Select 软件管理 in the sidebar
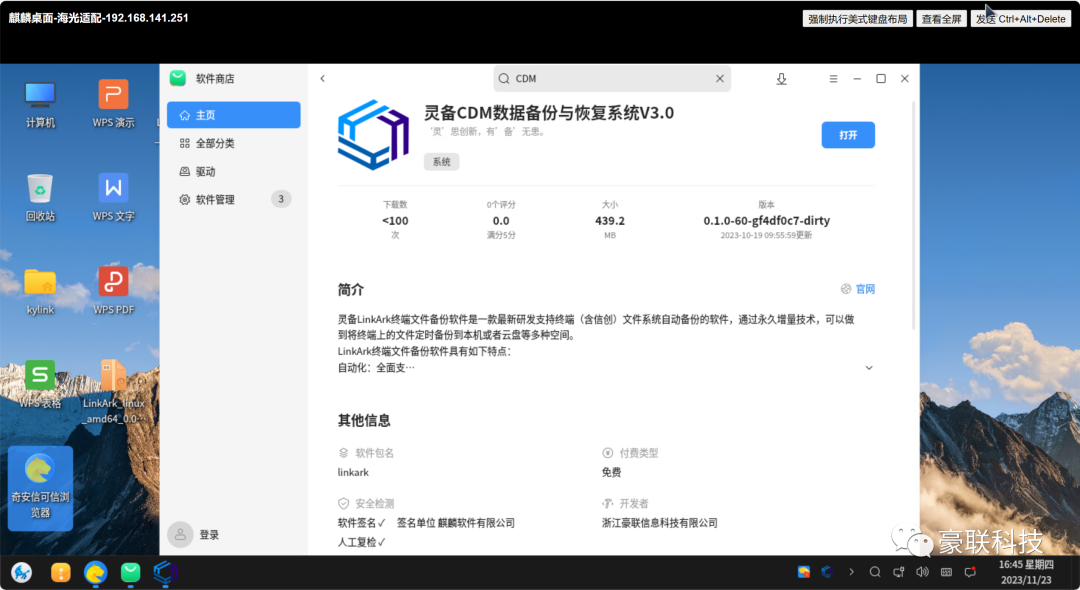 point(233,200)
